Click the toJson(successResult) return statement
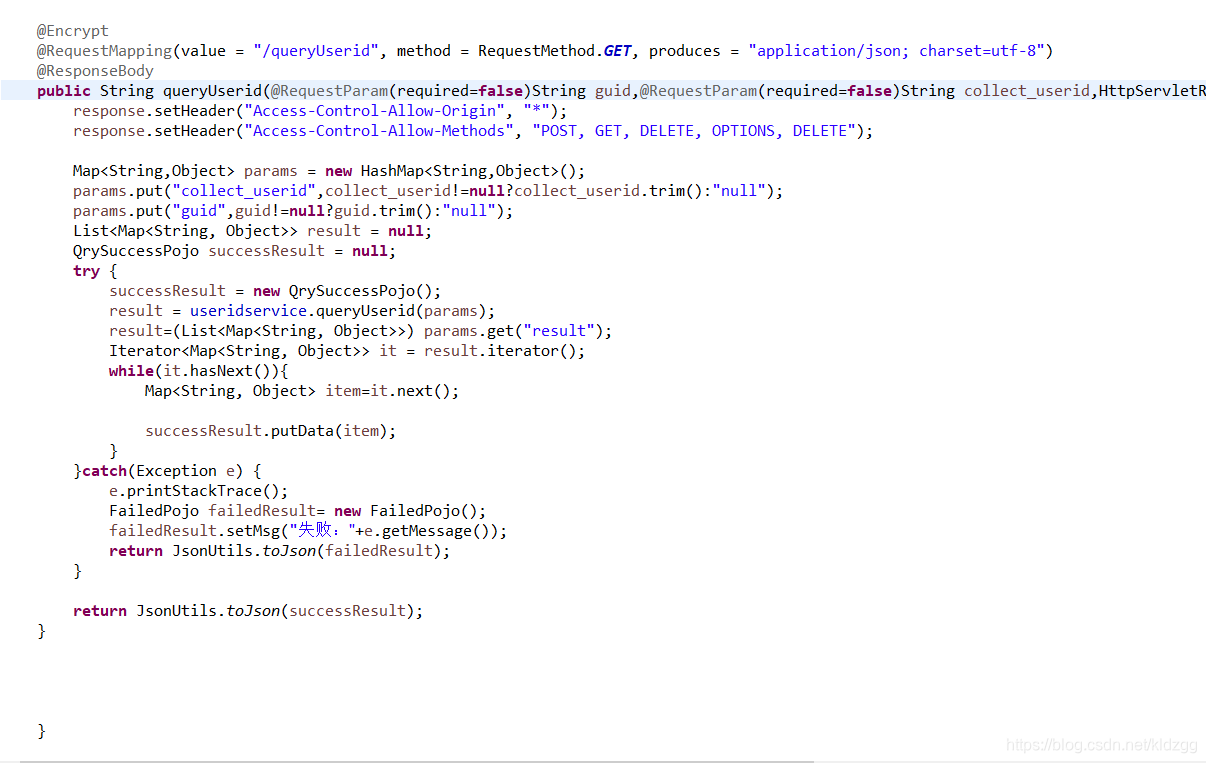Viewport: 1206px width, 763px height. click(248, 611)
